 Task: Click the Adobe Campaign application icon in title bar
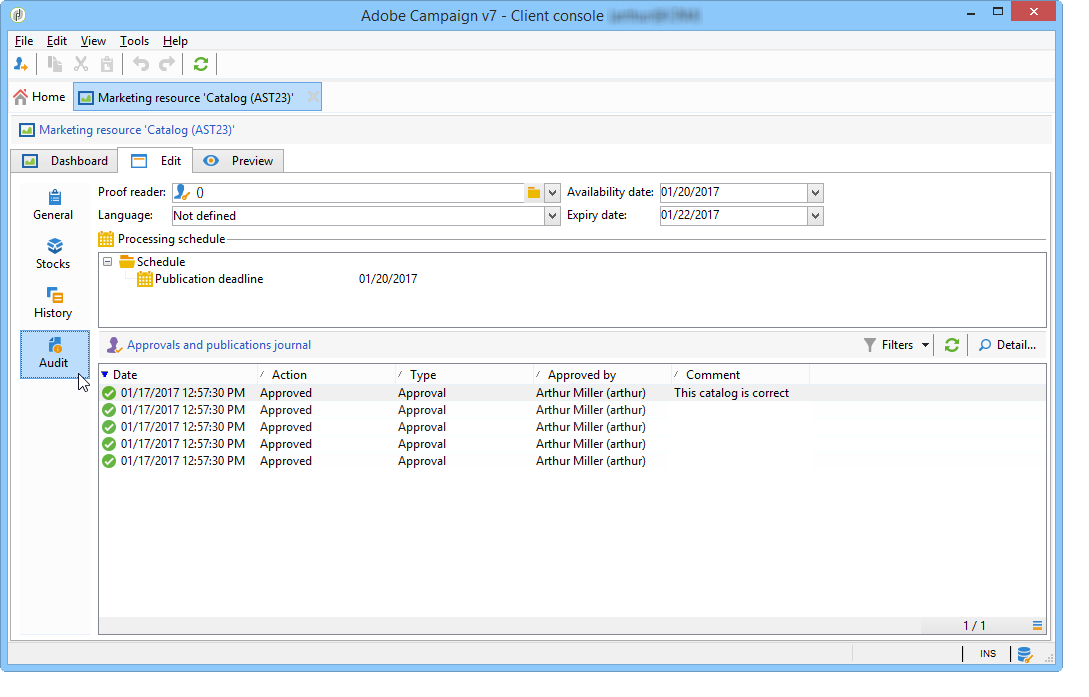pyautogui.click(x=19, y=15)
